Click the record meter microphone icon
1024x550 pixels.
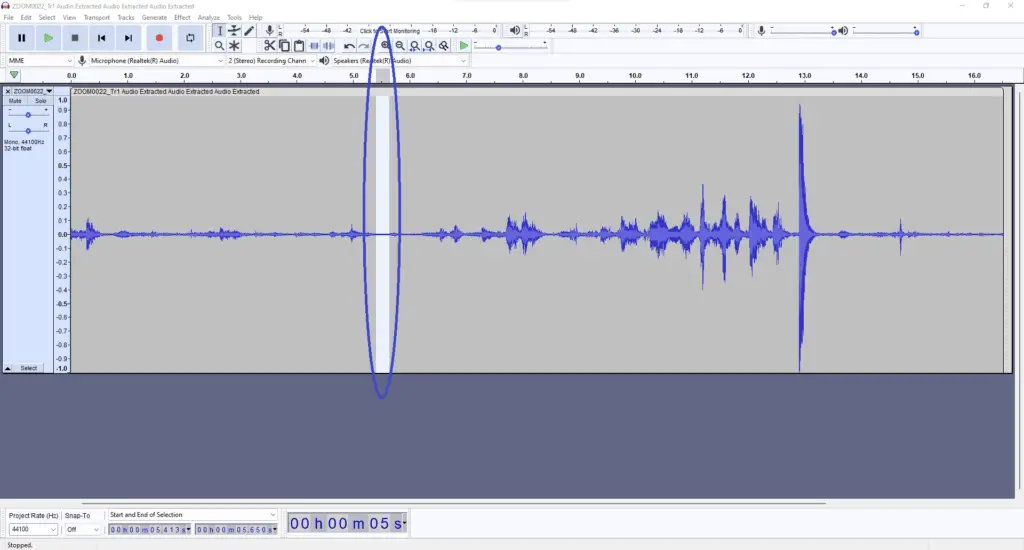tap(268, 31)
